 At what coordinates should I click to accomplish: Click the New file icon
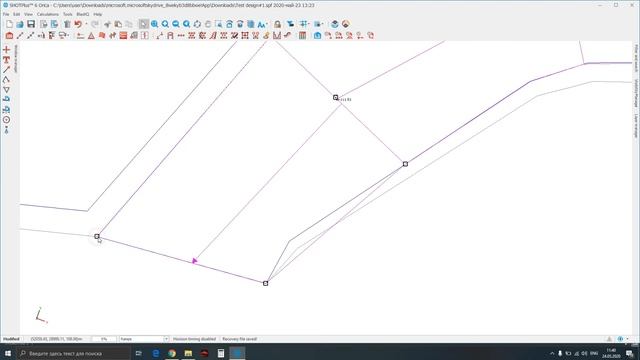pyautogui.click(x=9, y=24)
